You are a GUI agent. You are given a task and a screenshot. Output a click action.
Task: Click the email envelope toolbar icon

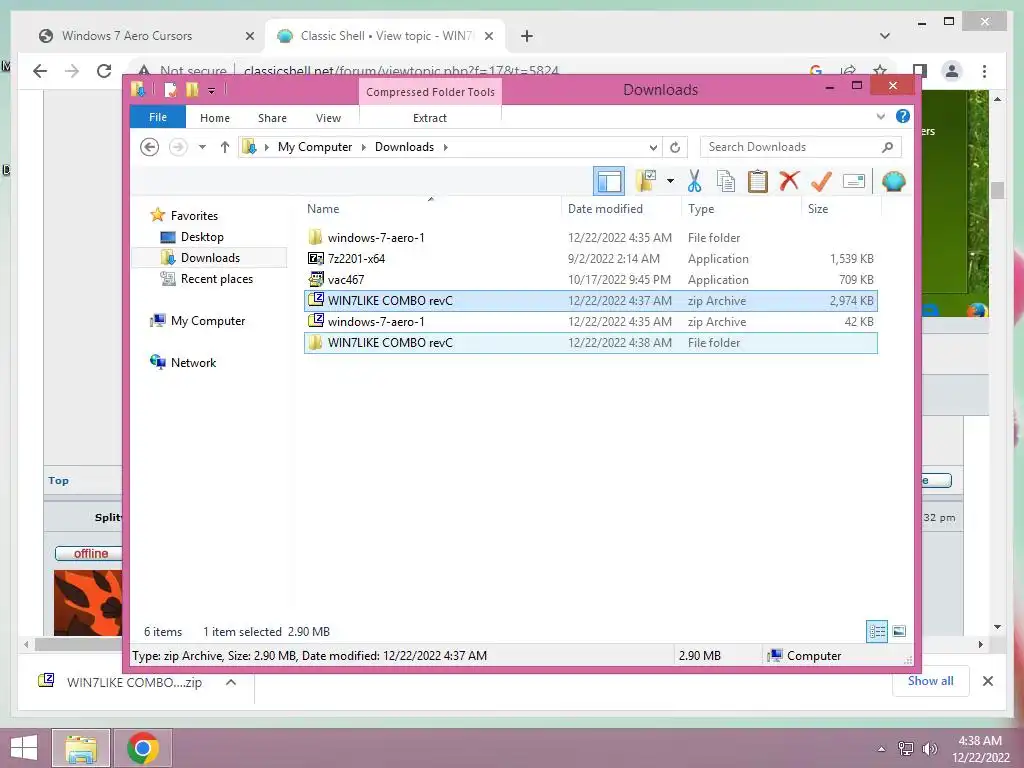point(854,181)
